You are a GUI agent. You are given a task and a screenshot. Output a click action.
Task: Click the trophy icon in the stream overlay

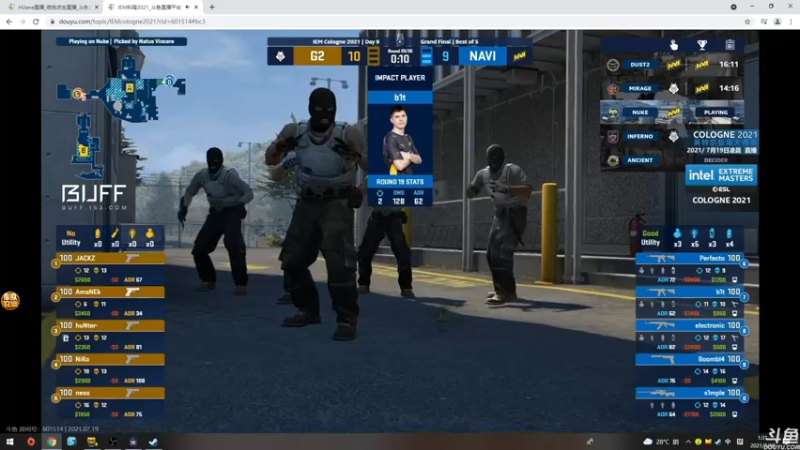702,45
